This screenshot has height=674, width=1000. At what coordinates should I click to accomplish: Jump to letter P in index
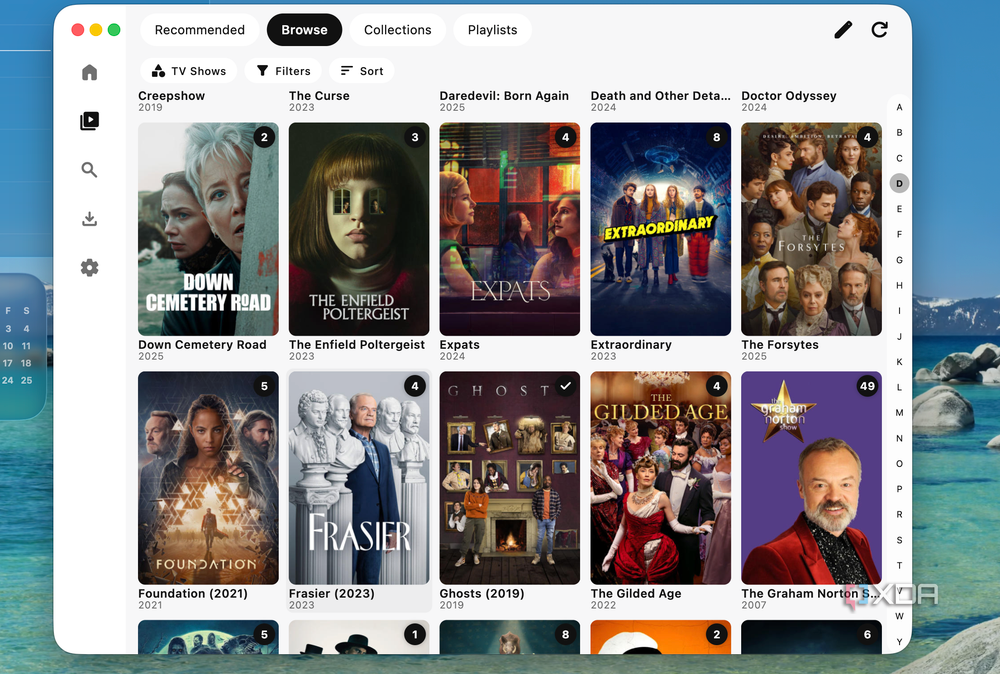tap(899, 489)
